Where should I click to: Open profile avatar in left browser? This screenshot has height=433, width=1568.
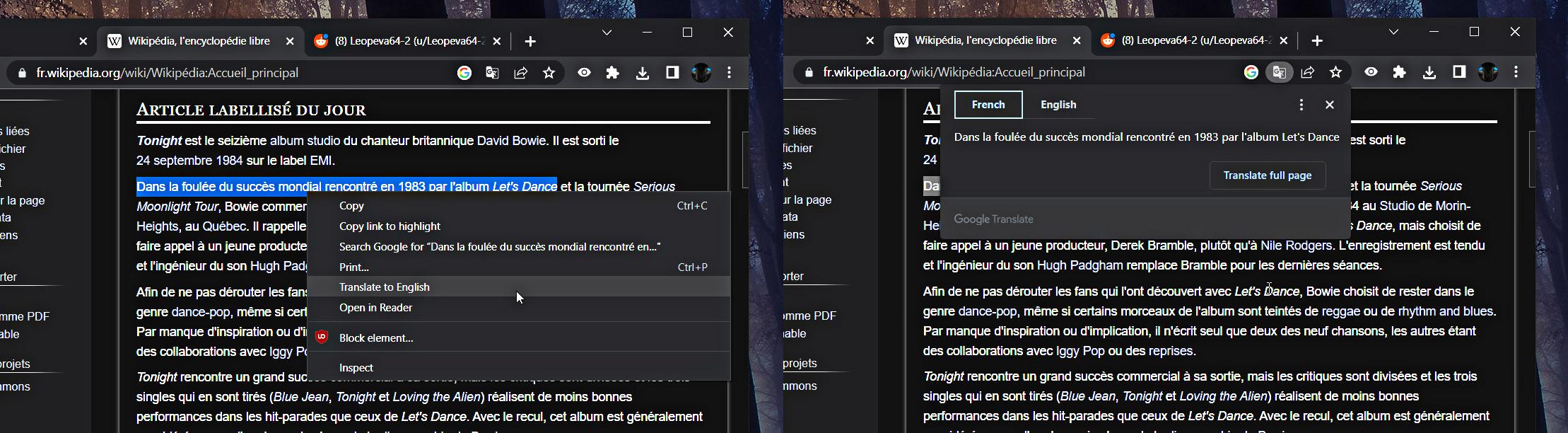pyautogui.click(x=701, y=73)
